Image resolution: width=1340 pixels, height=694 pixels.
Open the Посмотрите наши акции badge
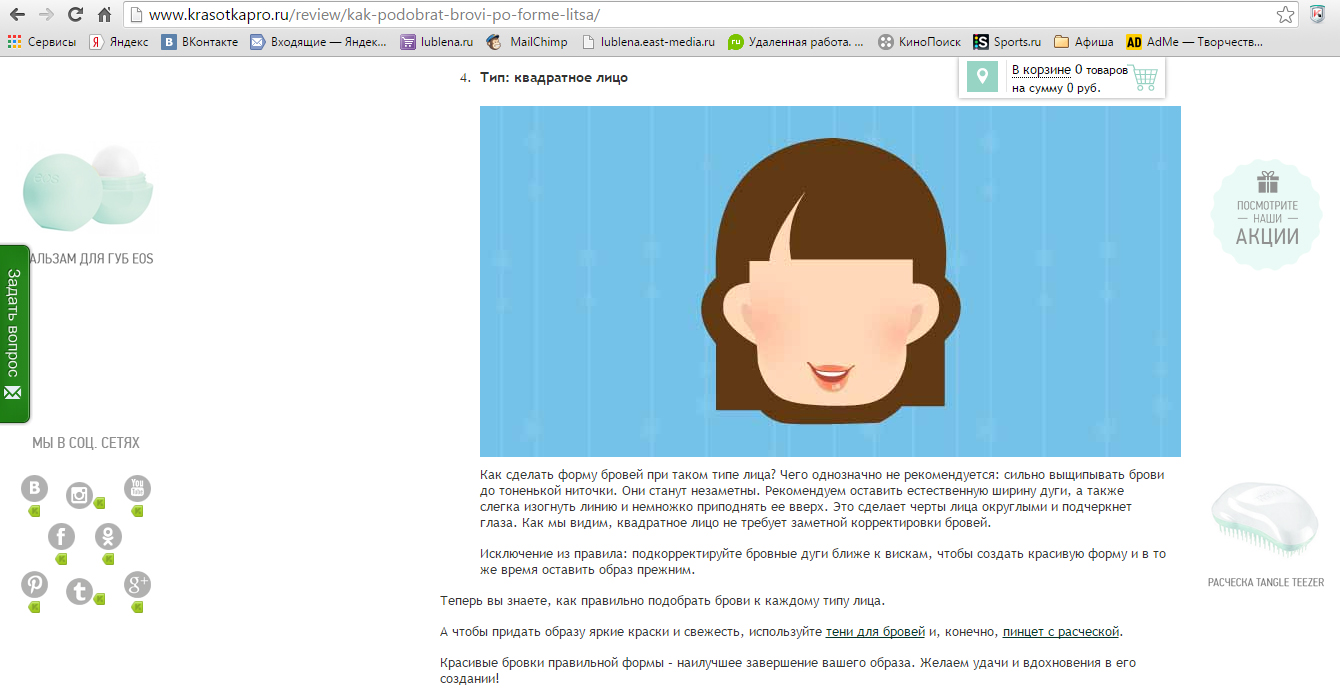point(1266,214)
